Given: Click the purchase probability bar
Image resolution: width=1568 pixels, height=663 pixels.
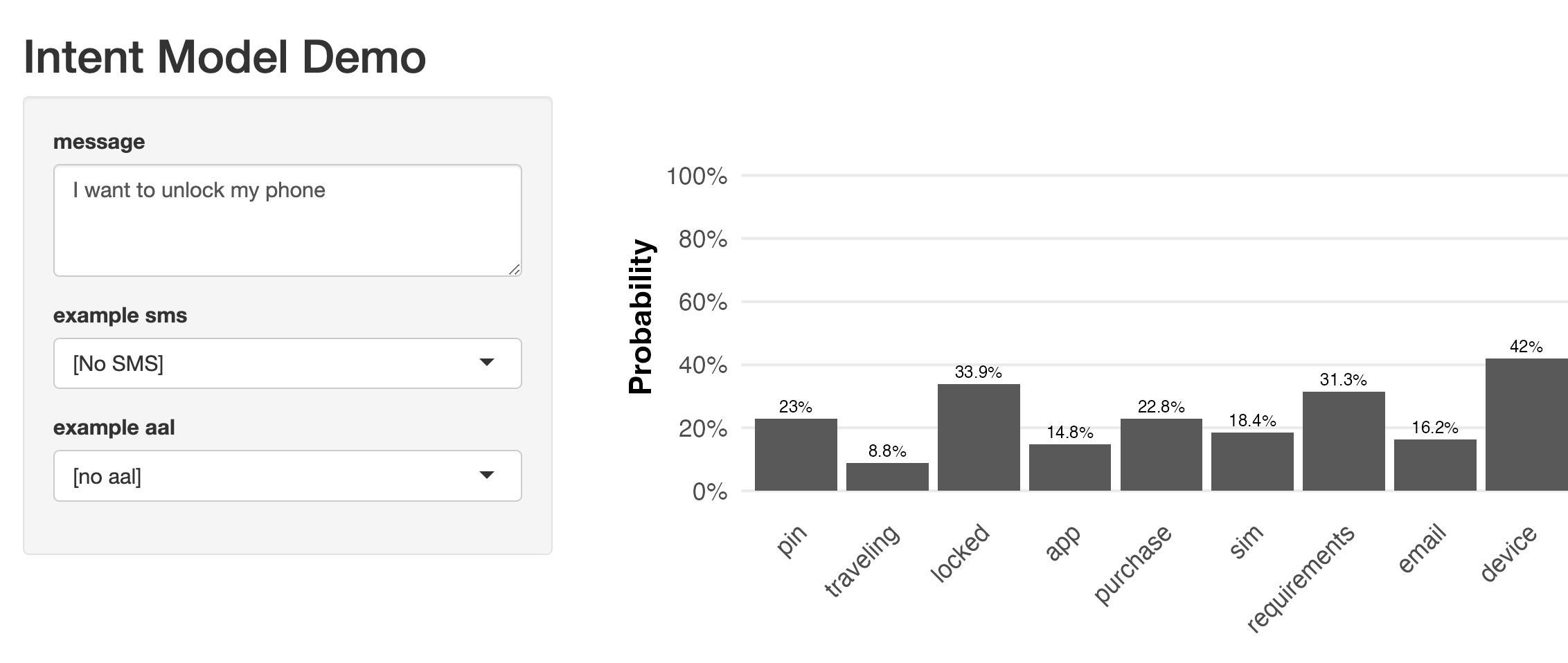Looking at the screenshot, I should (x=1161, y=455).
